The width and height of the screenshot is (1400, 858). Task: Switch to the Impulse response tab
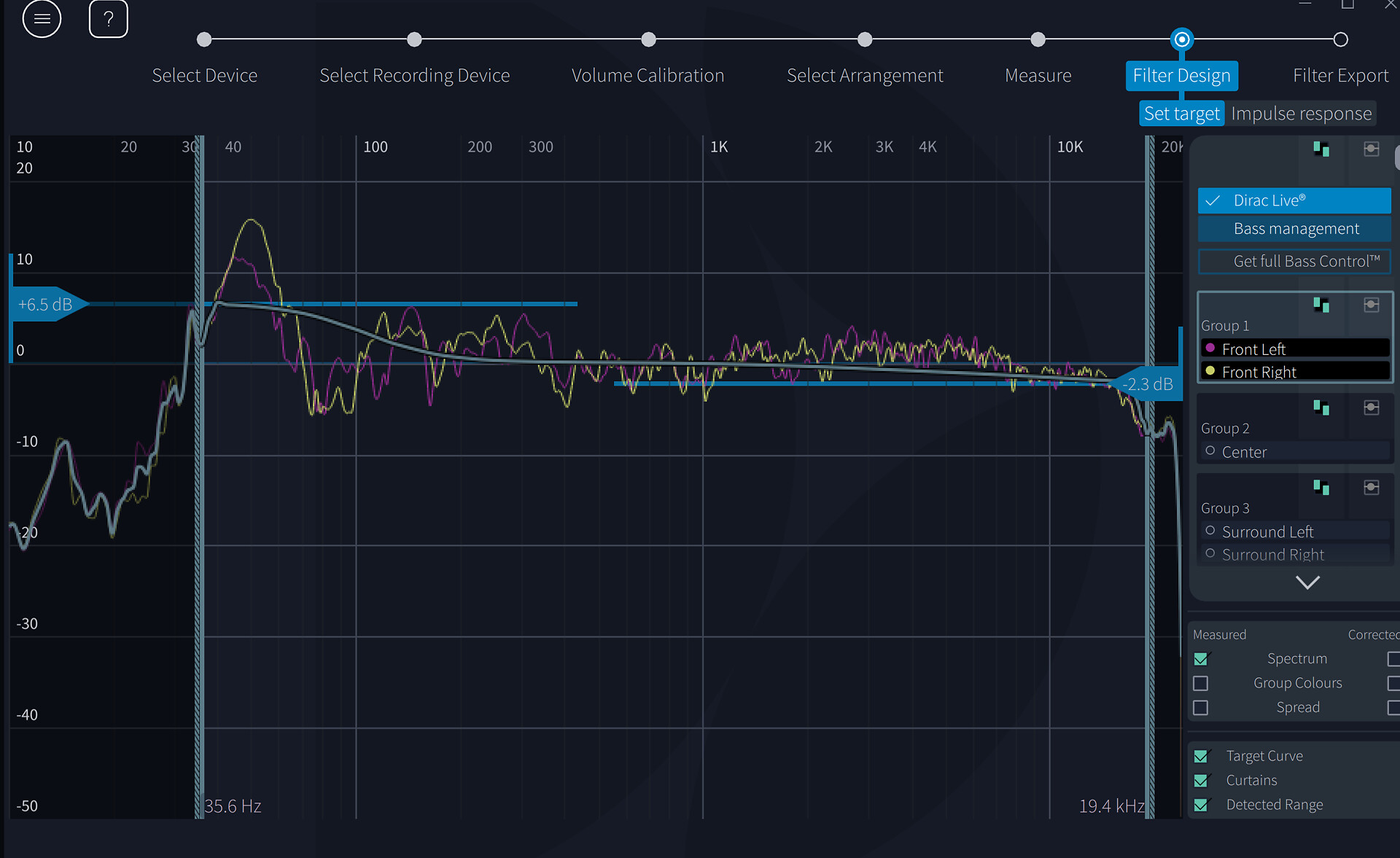[x=1301, y=114]
